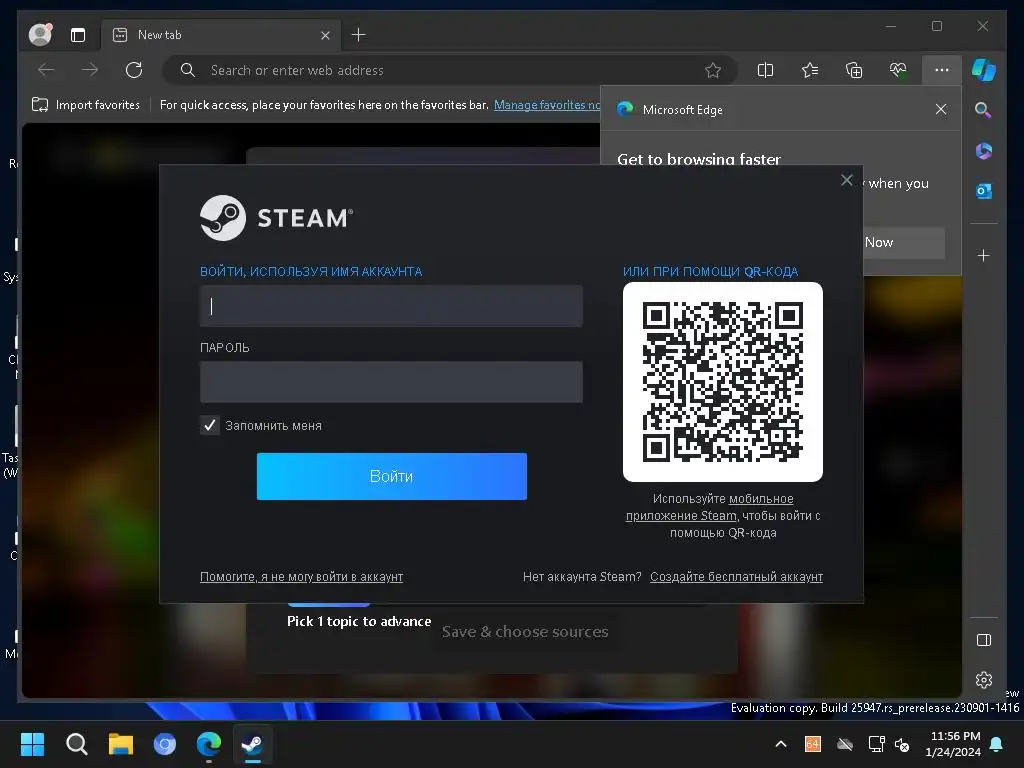
Task: Click the Now button in Edge popup
Action: 904,242
